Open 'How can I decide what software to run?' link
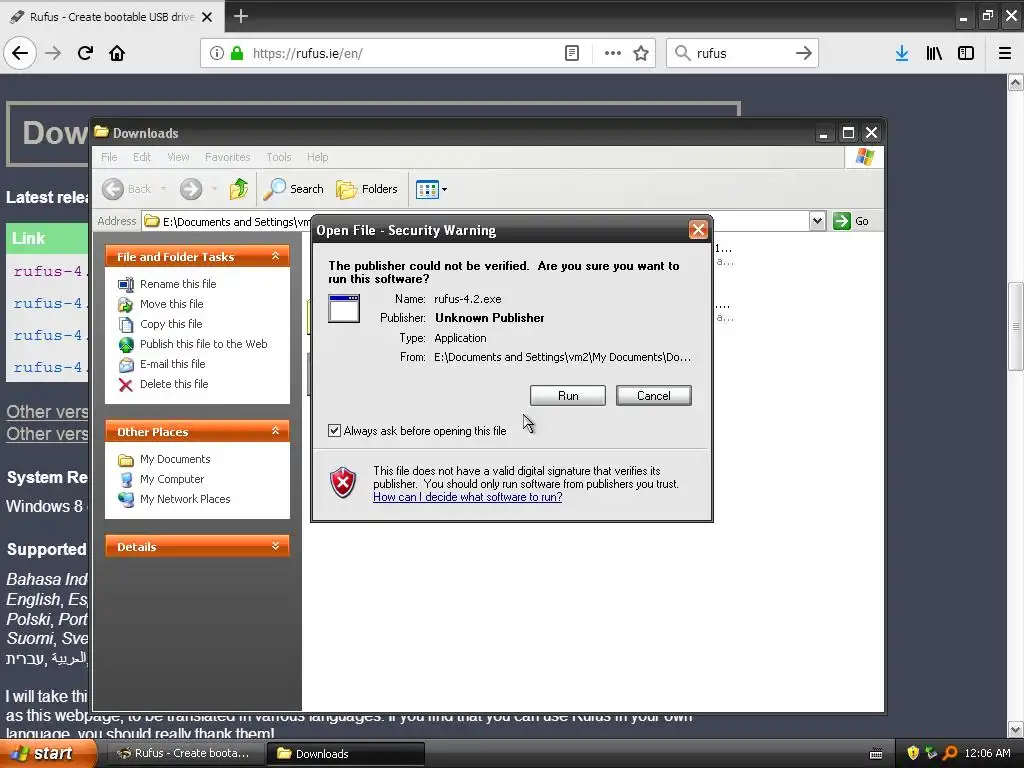 tap(468, 497)
